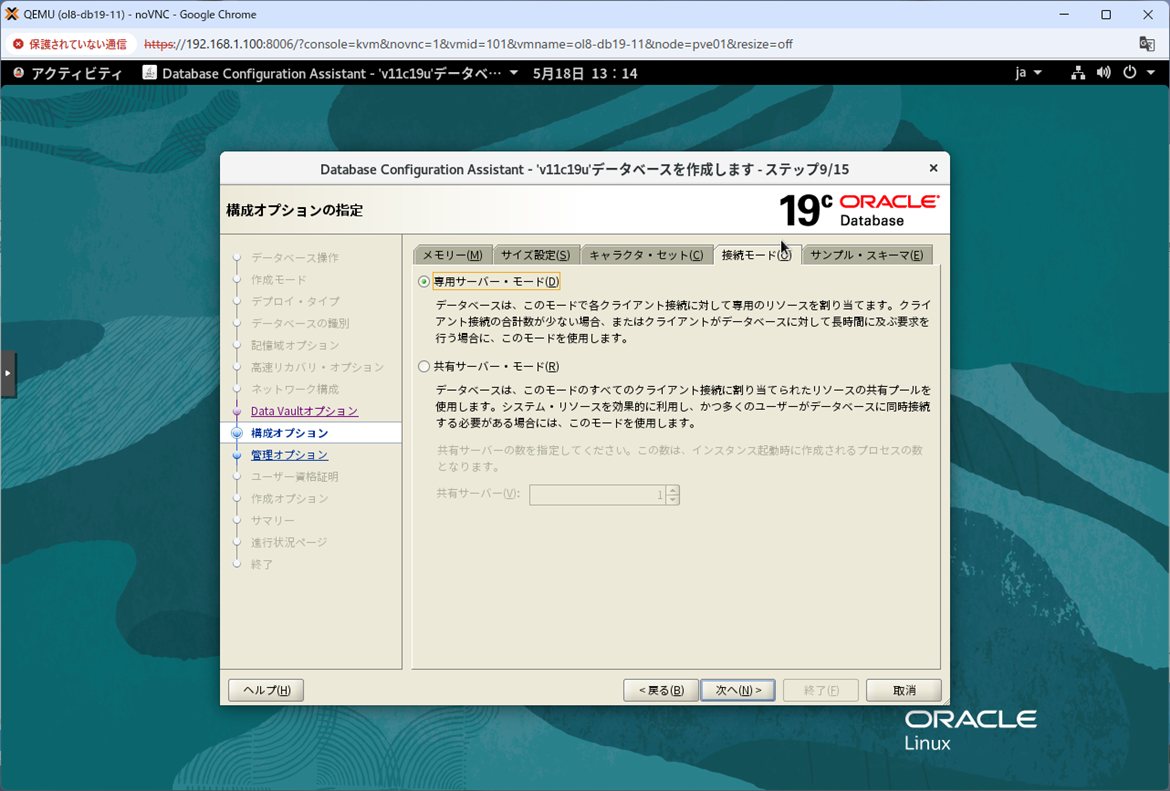
Task: Click the power icon in top bar
Action: (1130, 73)
